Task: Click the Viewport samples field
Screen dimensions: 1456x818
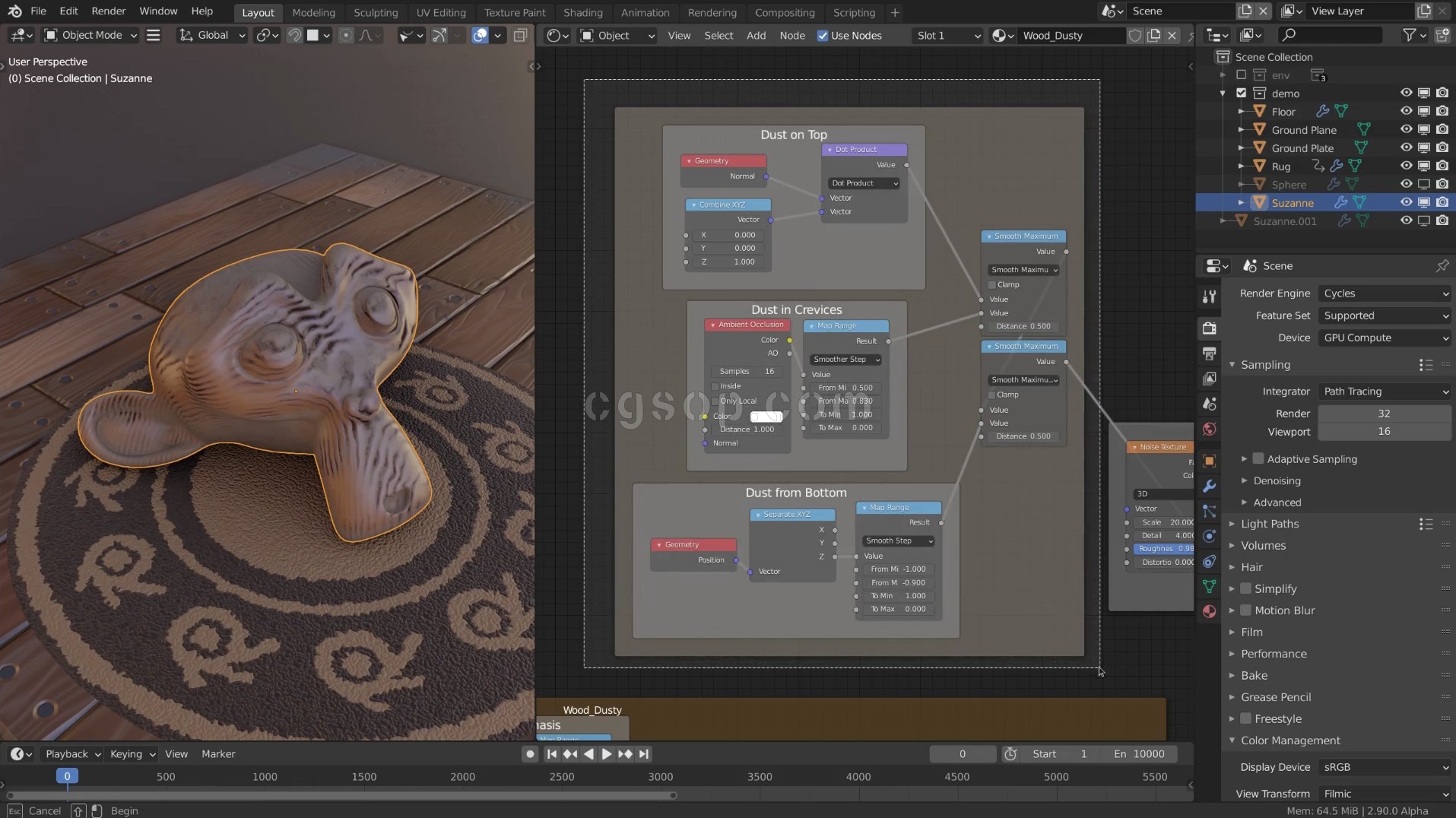Action: tap(1383, 431)
